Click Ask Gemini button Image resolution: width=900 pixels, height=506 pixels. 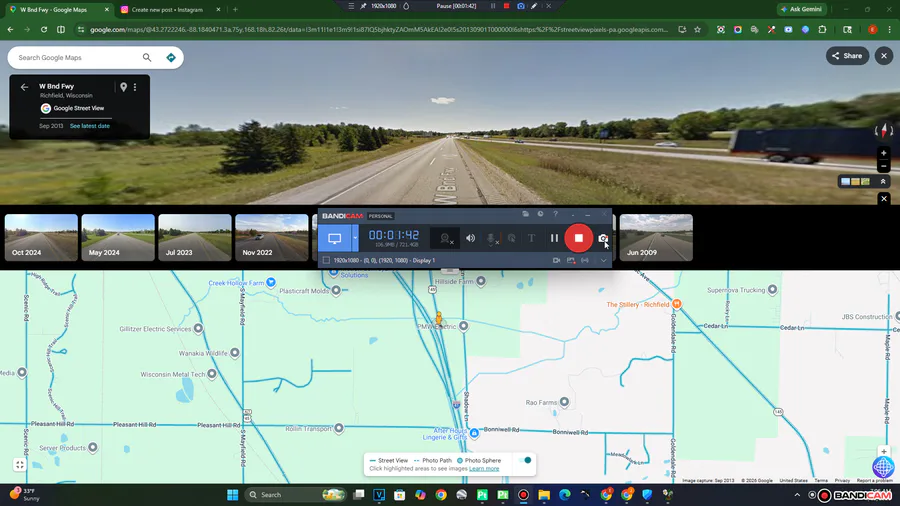(x=802, y=9)
